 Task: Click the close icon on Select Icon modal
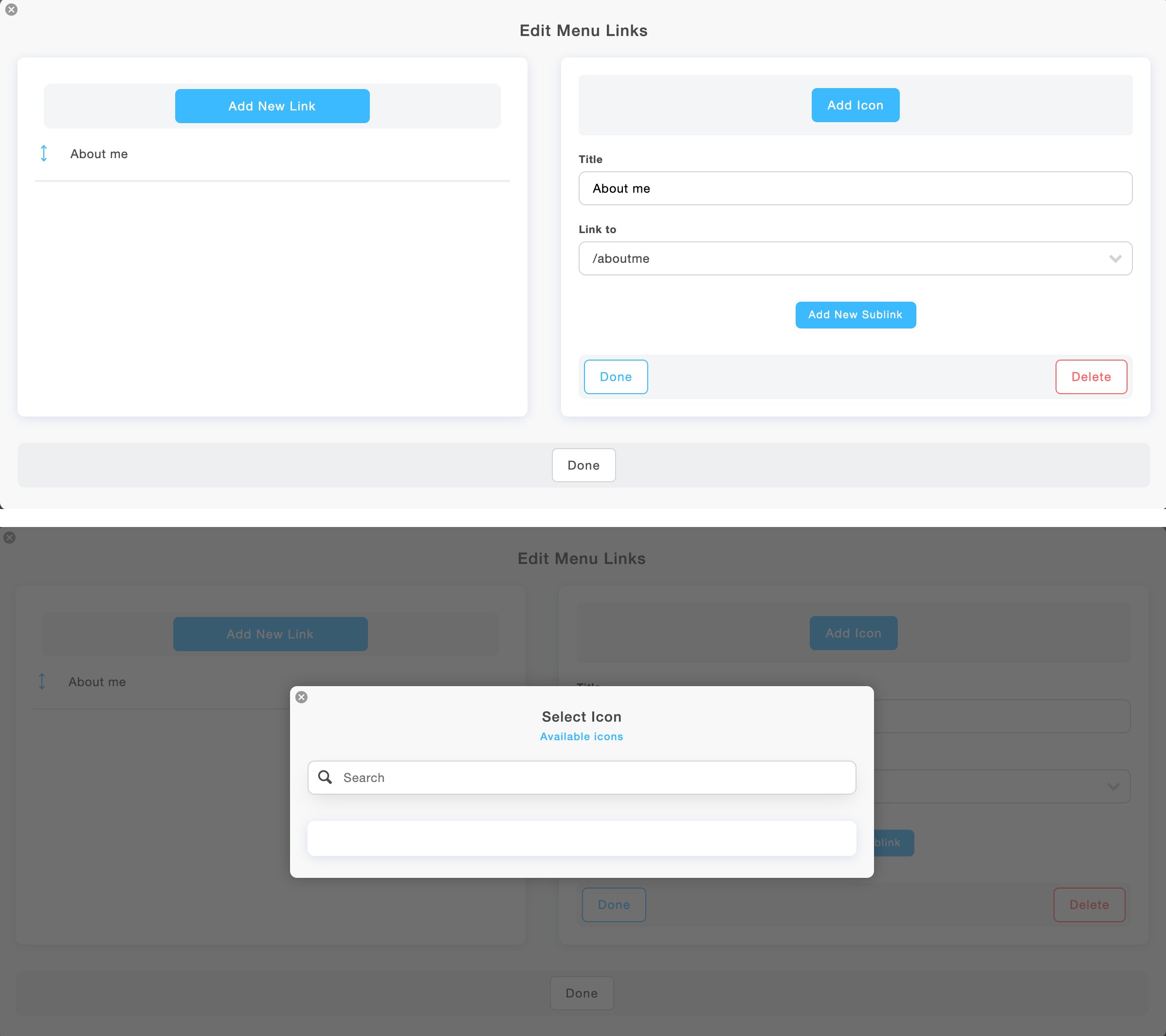[302, 697]
